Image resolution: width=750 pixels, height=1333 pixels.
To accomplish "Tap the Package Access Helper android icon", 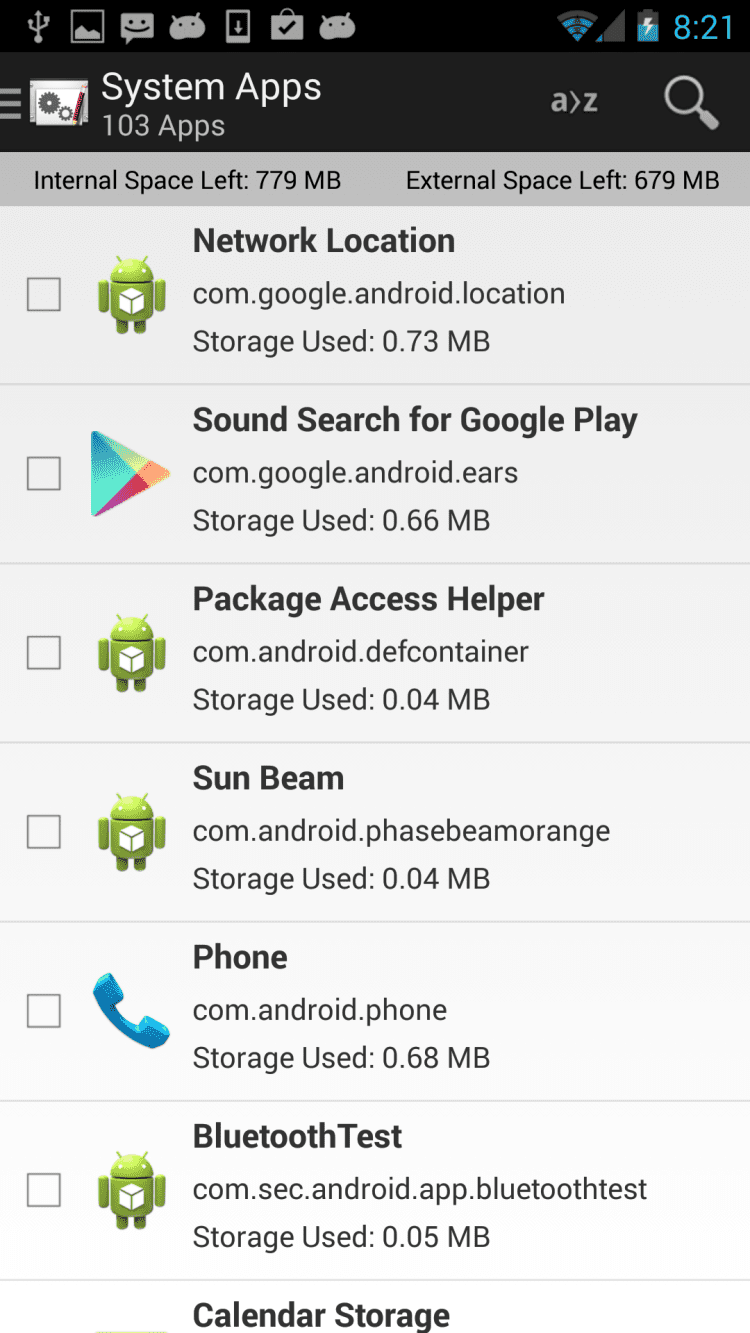I will [x=131, y=653].
